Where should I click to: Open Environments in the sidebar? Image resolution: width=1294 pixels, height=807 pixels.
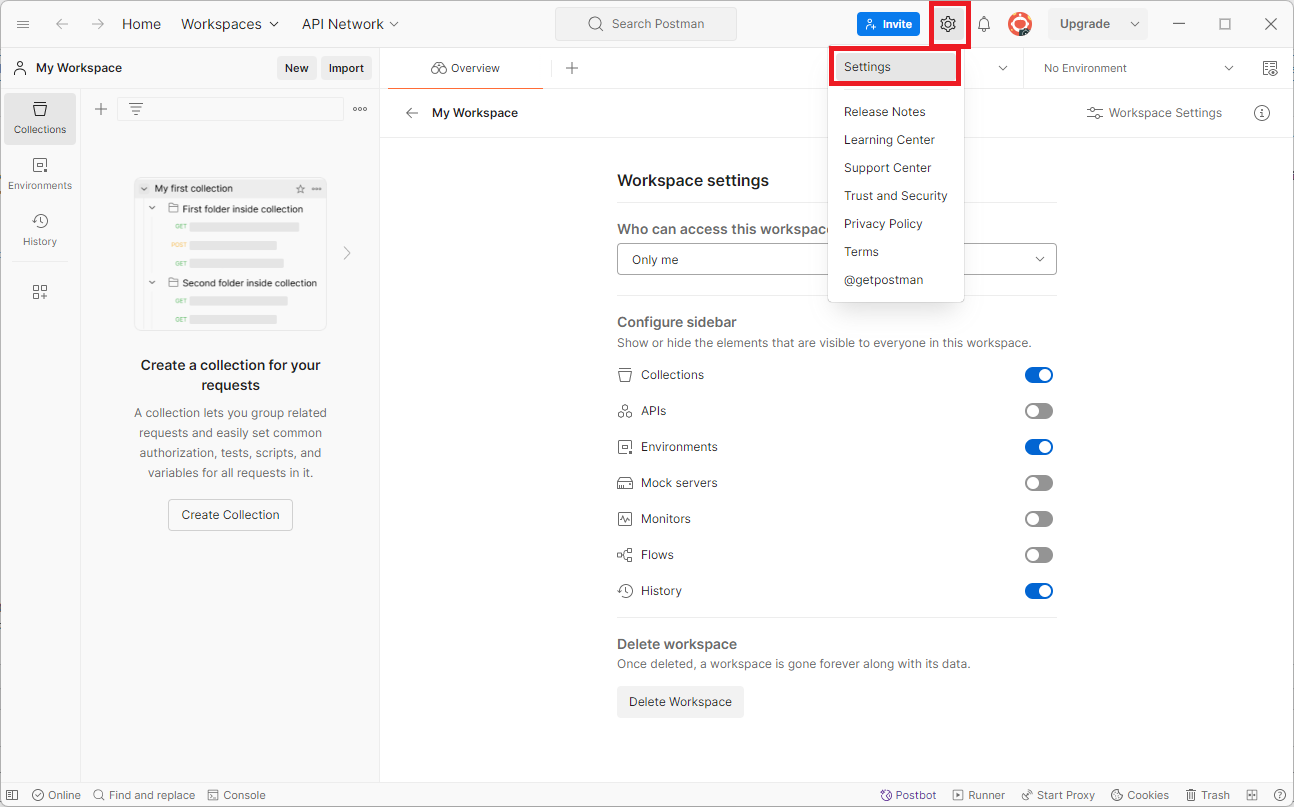coord(40,174)
